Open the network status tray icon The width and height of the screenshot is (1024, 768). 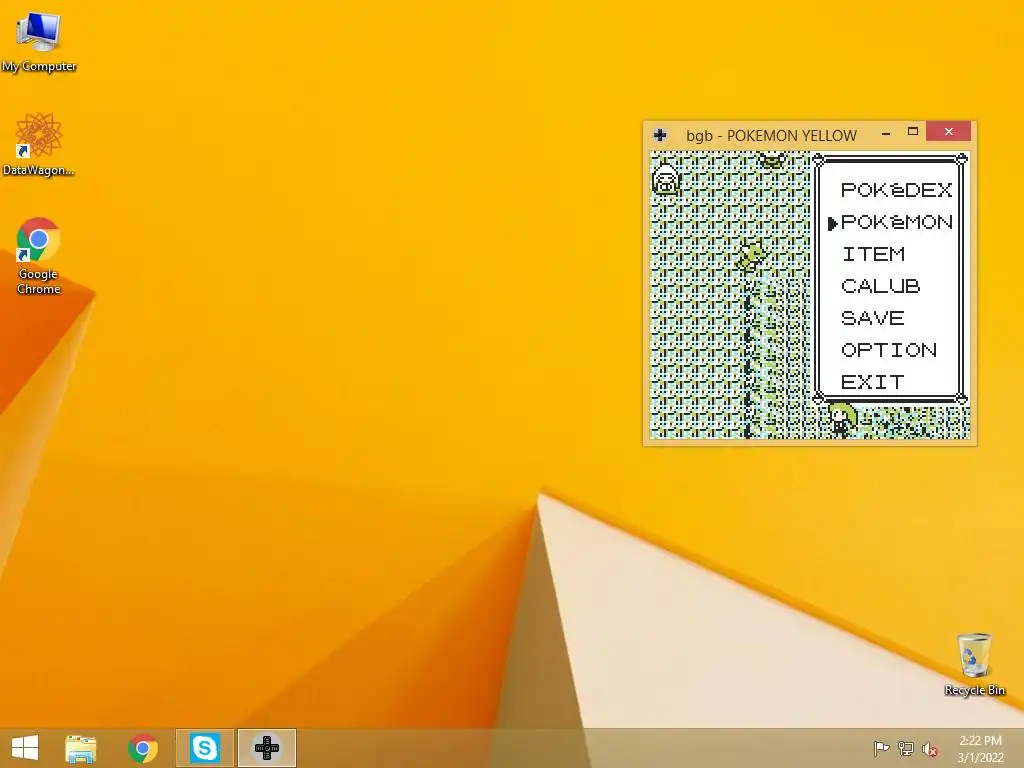[x=906, y=748]
